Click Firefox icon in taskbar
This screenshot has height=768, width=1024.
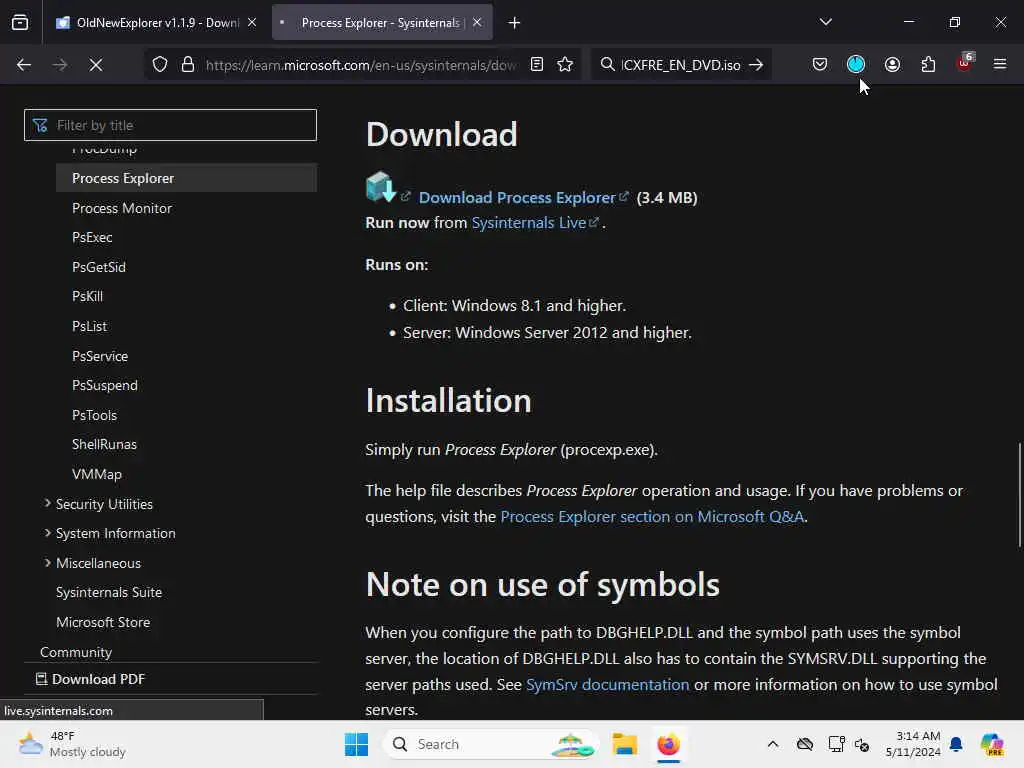point(668,744)
